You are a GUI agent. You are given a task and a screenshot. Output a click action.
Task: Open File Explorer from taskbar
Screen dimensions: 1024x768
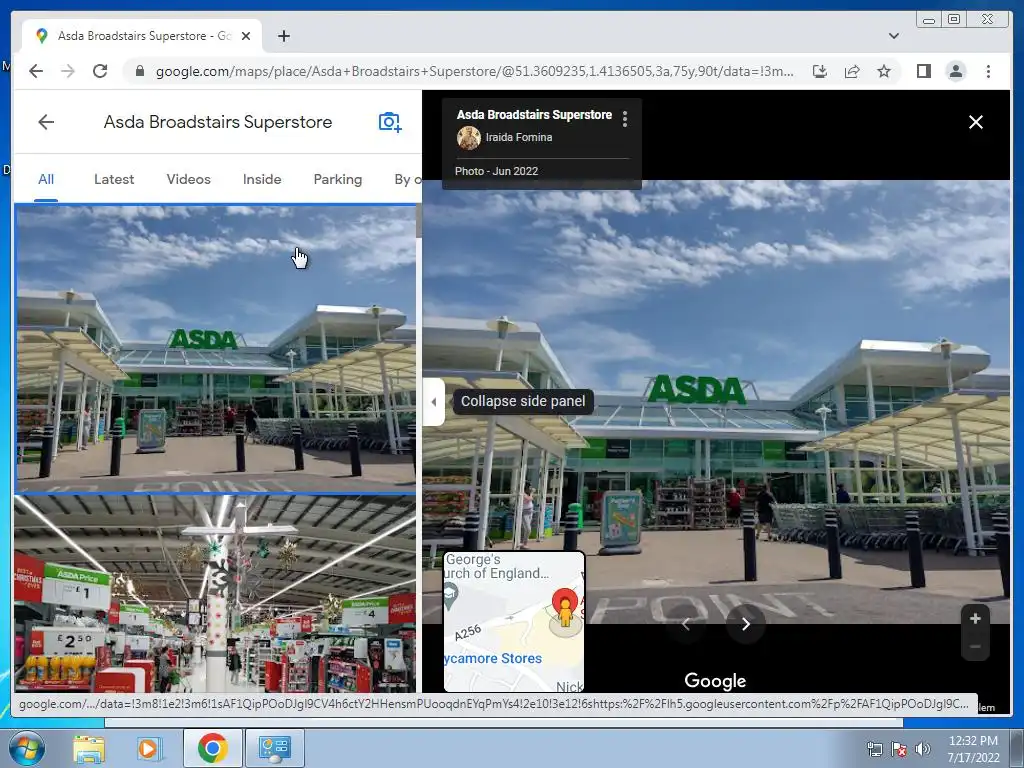(x=89, y=748)
